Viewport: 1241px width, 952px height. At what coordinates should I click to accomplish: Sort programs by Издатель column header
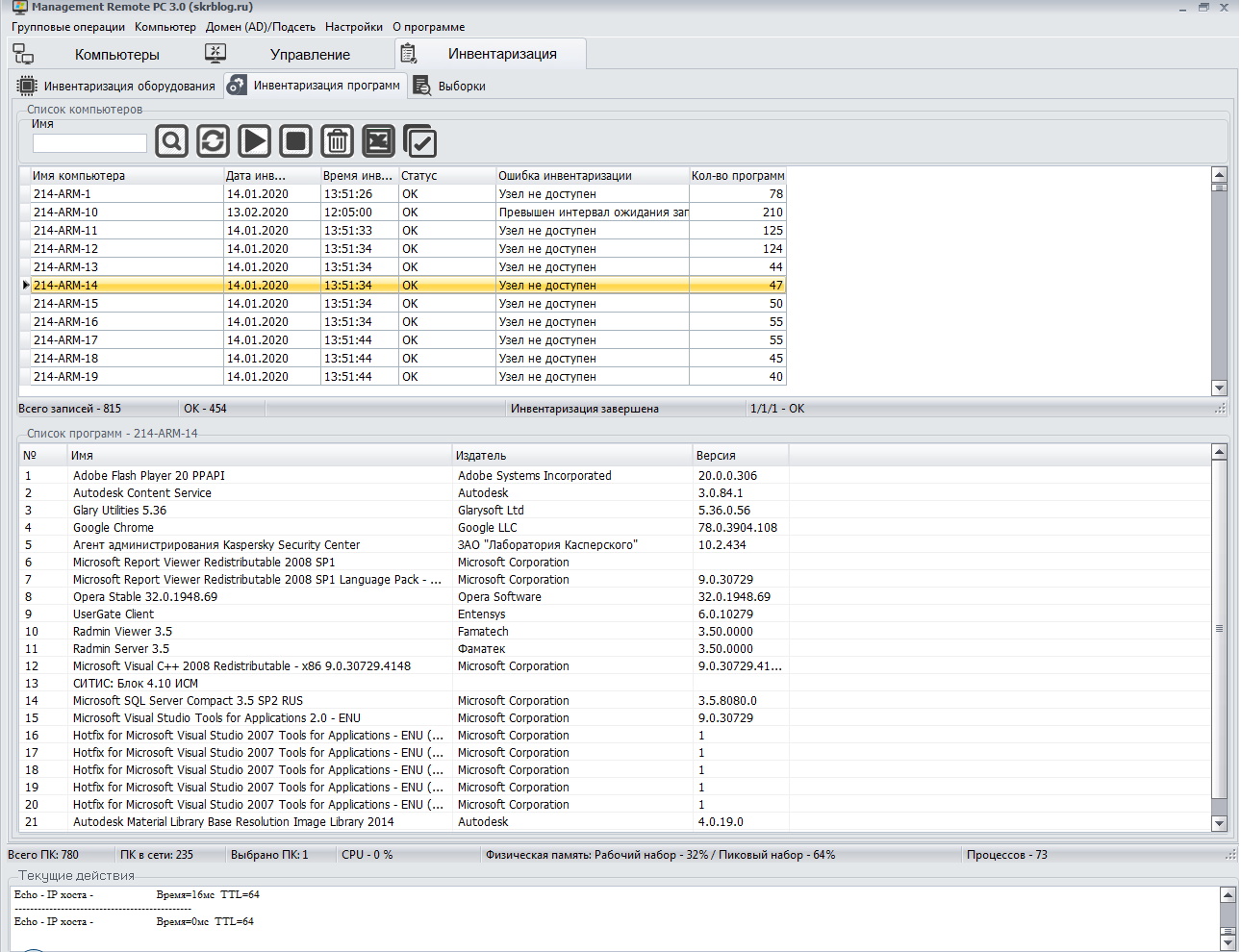[x=572, y=456]
